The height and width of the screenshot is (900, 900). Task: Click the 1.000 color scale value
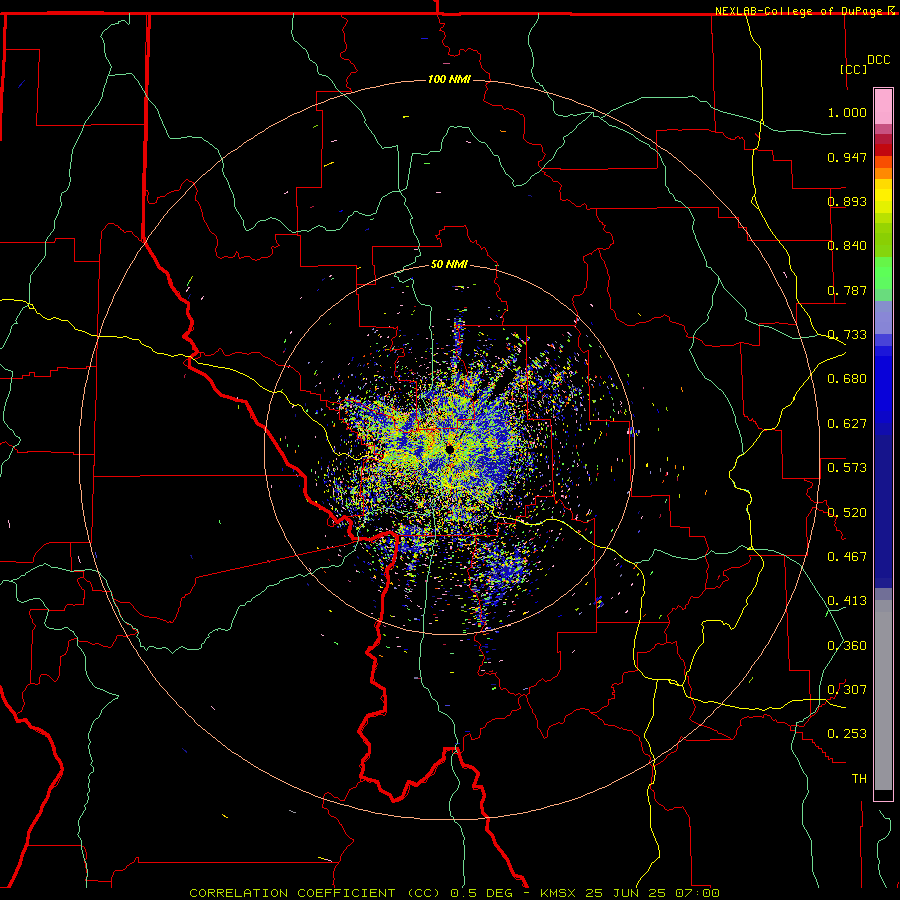point(847,112)
